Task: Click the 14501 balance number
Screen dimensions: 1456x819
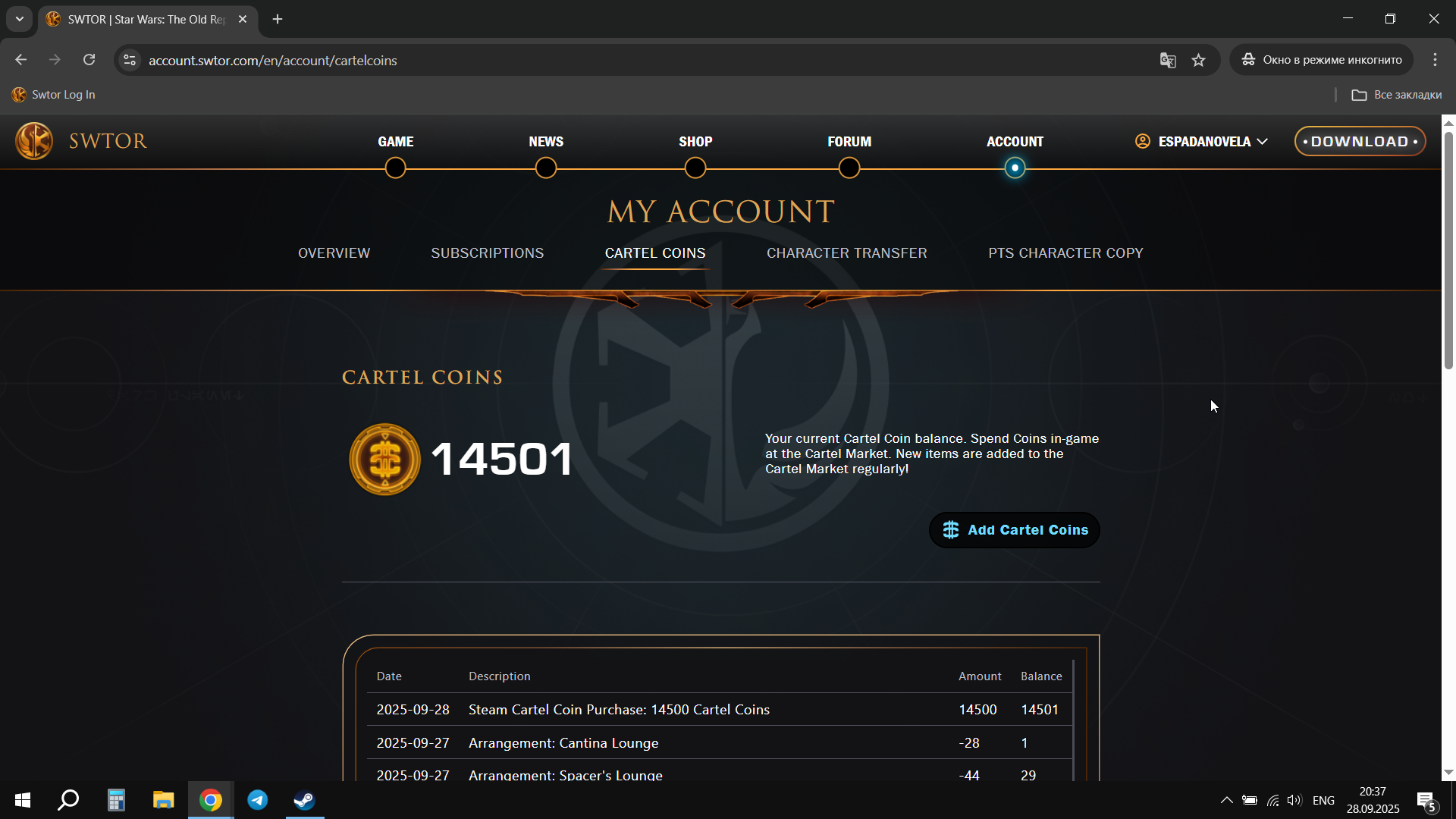Action: pos(502,460)
